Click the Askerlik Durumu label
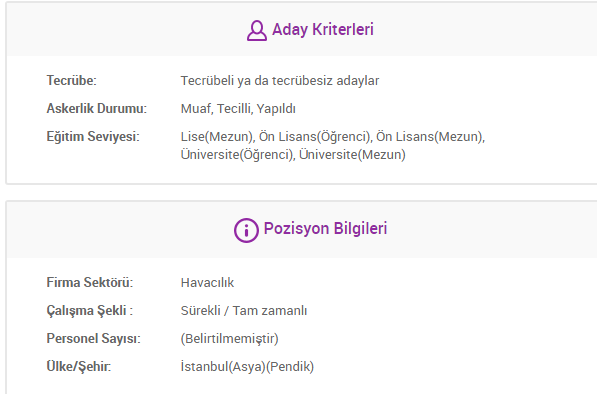The image size is (597, 394). click(97, 108)
